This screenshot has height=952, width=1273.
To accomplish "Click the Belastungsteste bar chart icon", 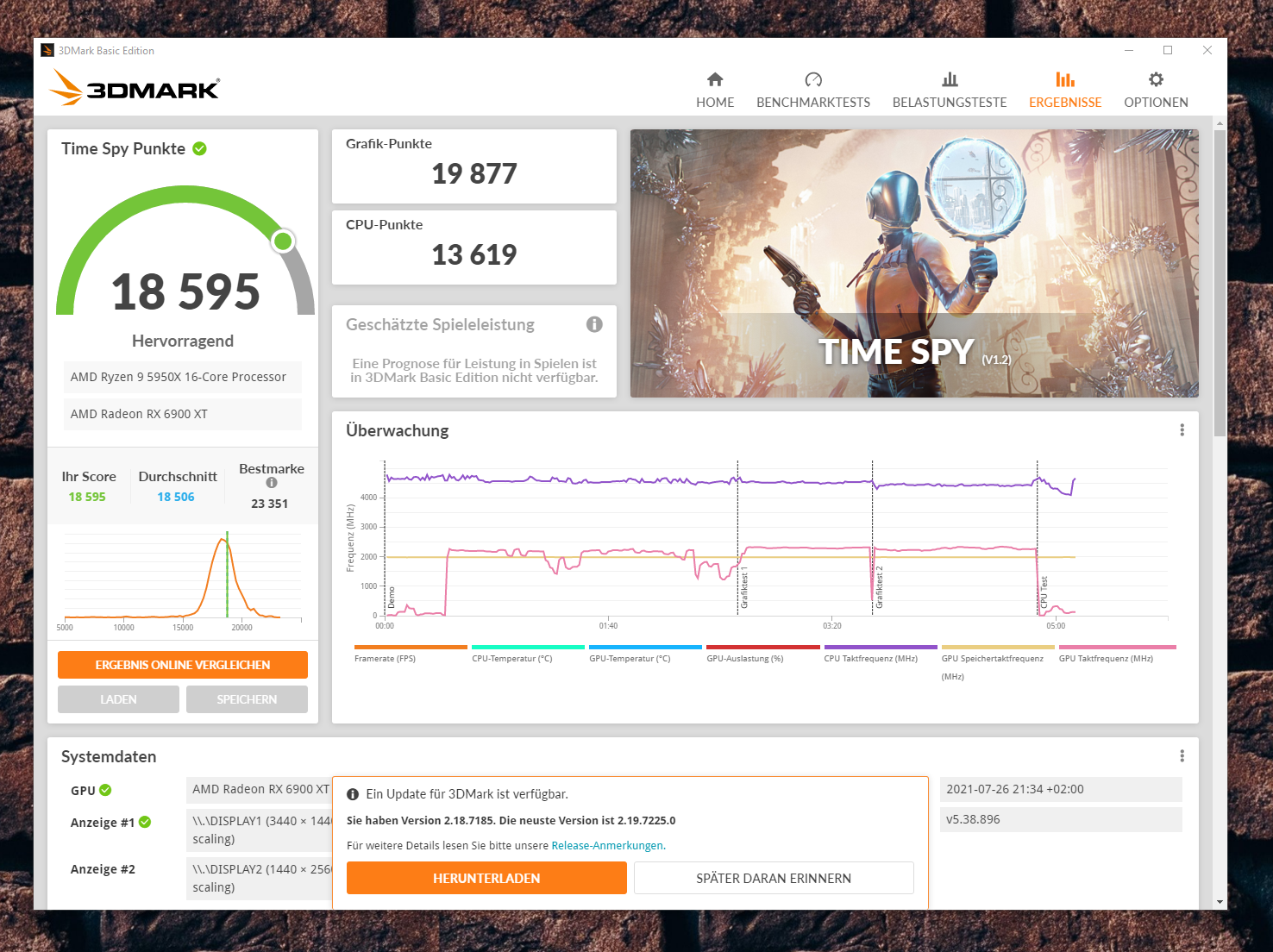I will (x=950, y=79).
